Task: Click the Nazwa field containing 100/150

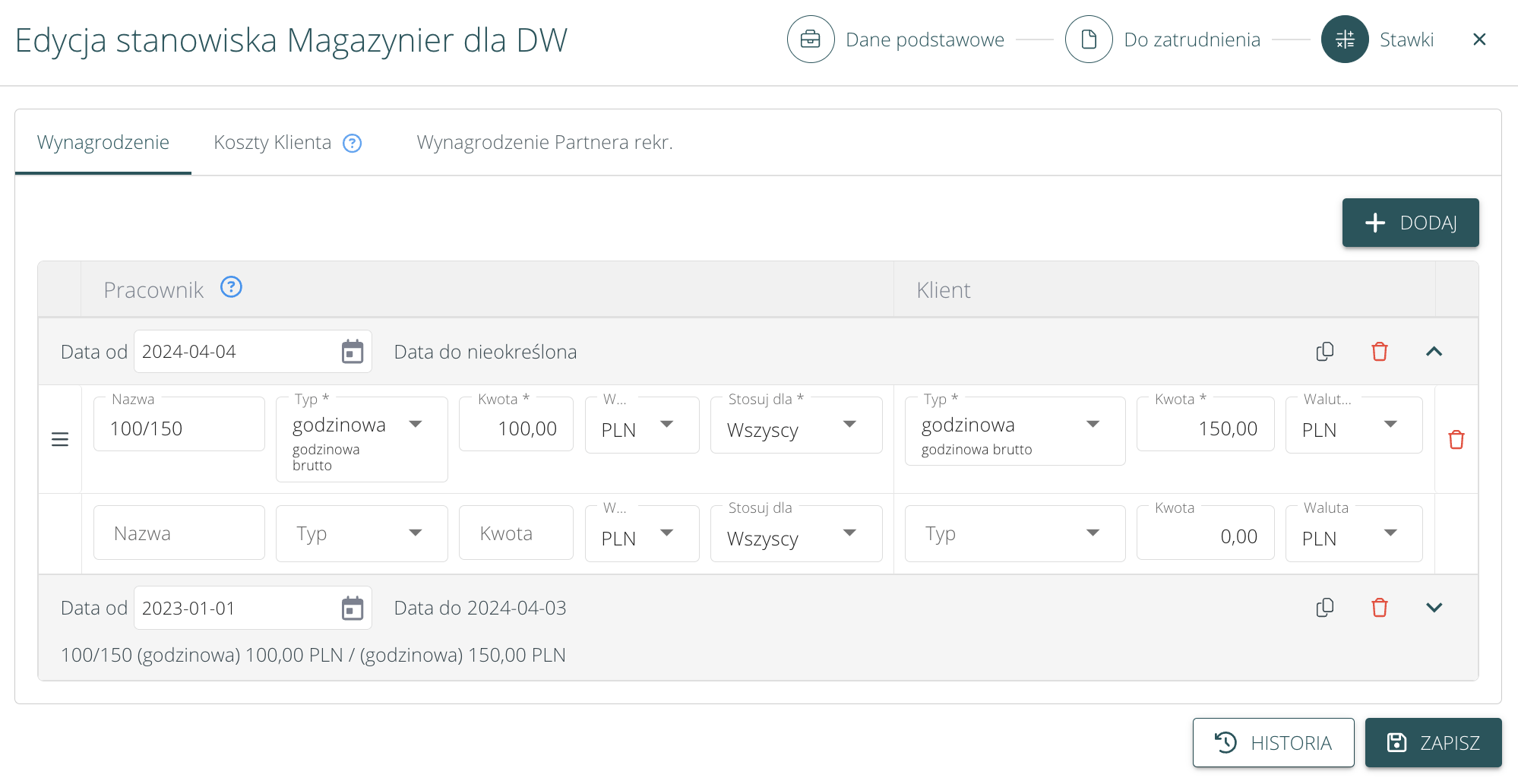Action: 179,428
